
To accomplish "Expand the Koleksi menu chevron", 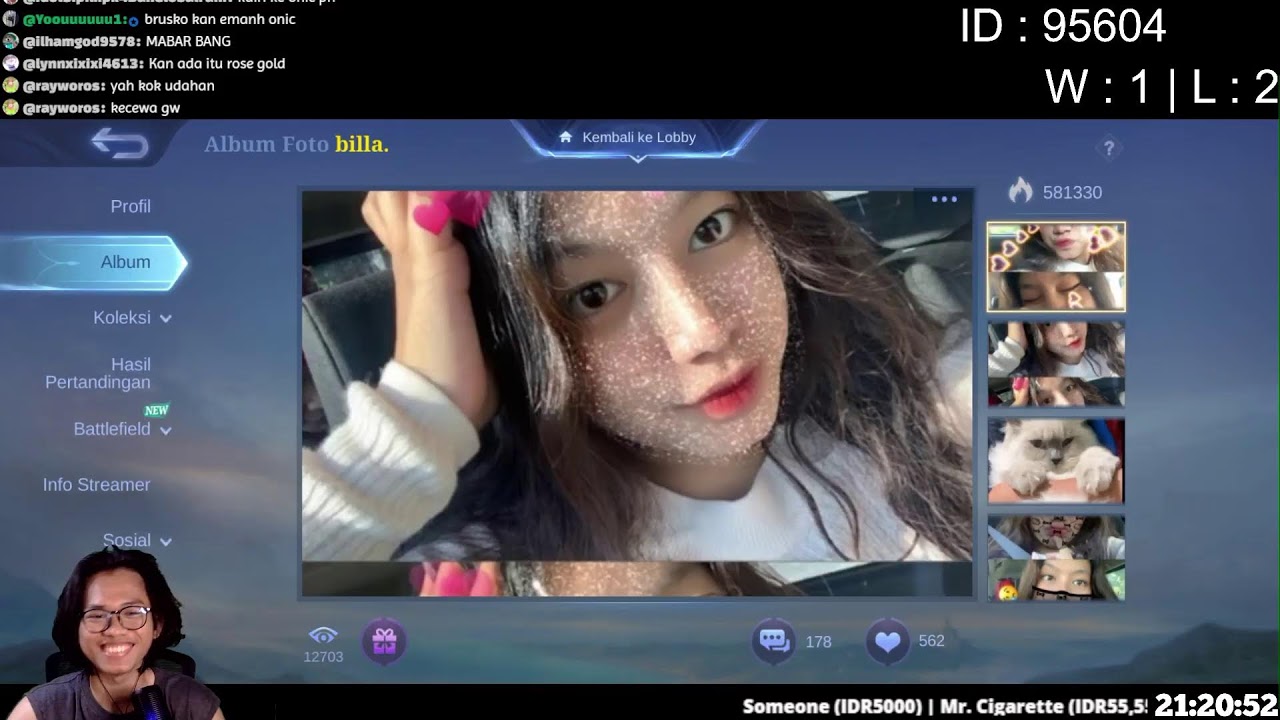I will click(x=166, y=318).
